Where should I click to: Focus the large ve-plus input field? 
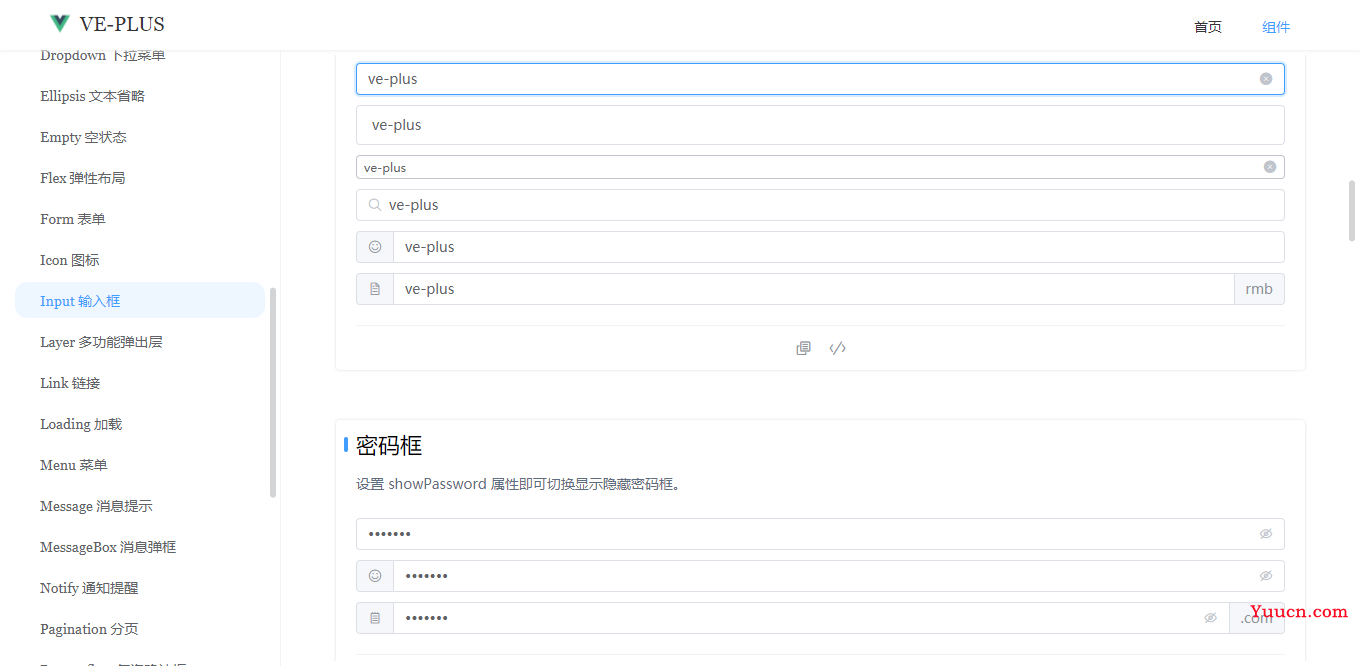820,125
